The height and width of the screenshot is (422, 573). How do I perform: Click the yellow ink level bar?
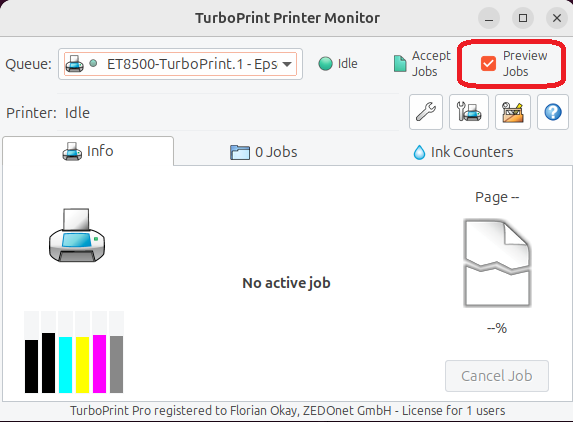click(82, 365)
